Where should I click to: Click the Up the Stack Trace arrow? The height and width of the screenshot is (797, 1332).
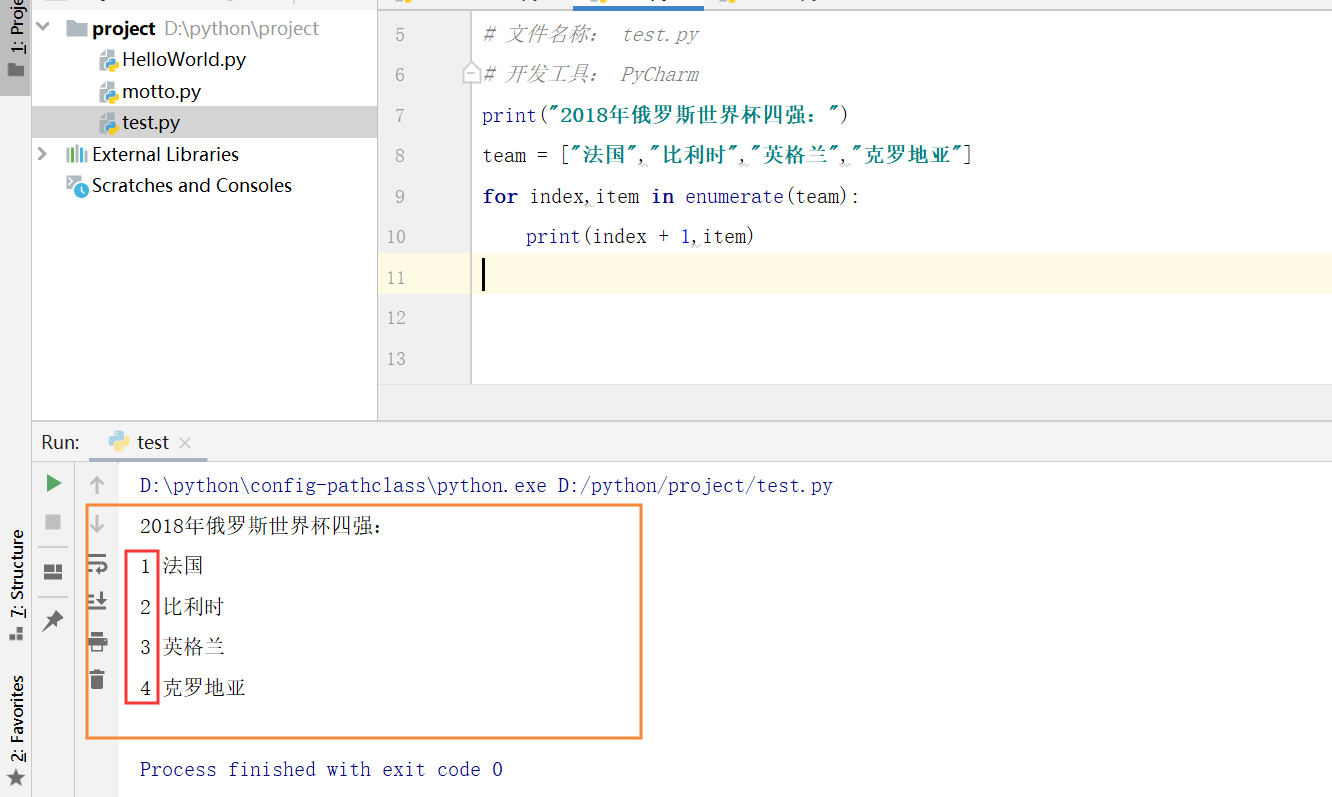(97, 485)
